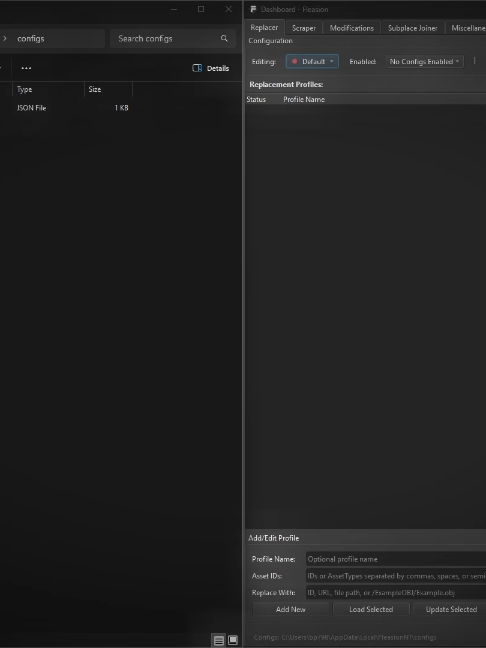
Task: Open the Replacer tab
Action: click(x=264, y=27)
